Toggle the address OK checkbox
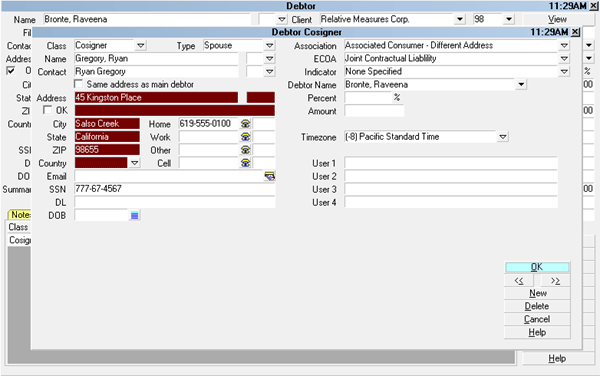The width and height of the screenshot is (600, 376). coord(47,110)
